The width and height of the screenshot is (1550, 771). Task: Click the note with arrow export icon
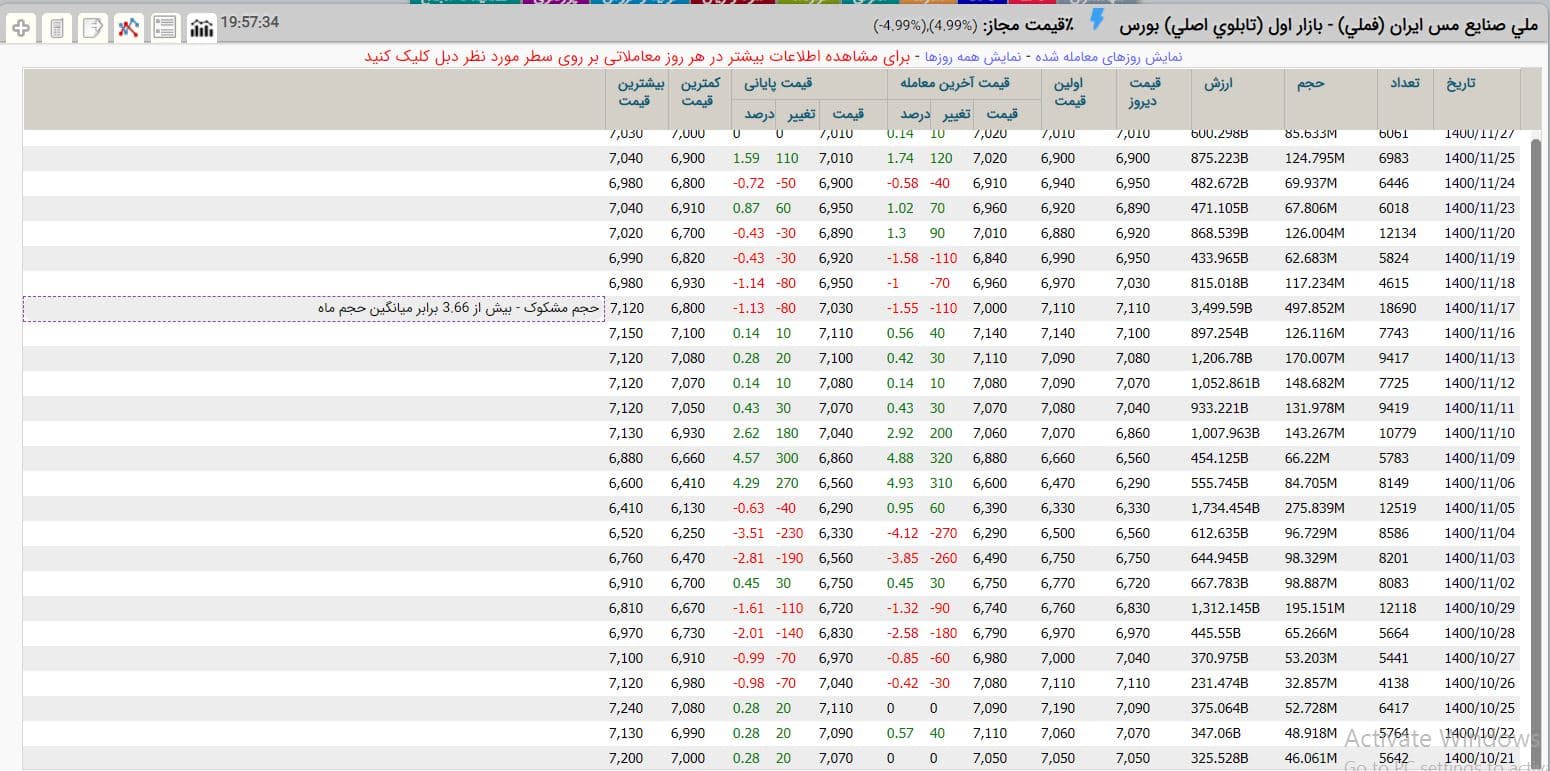click(93, 27)
